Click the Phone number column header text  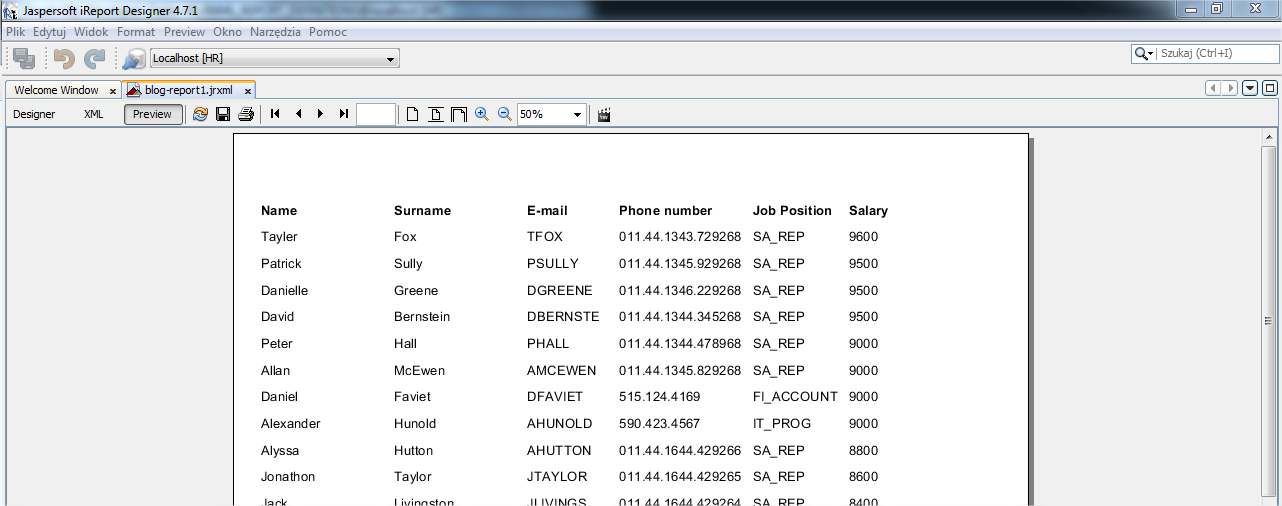665,211
